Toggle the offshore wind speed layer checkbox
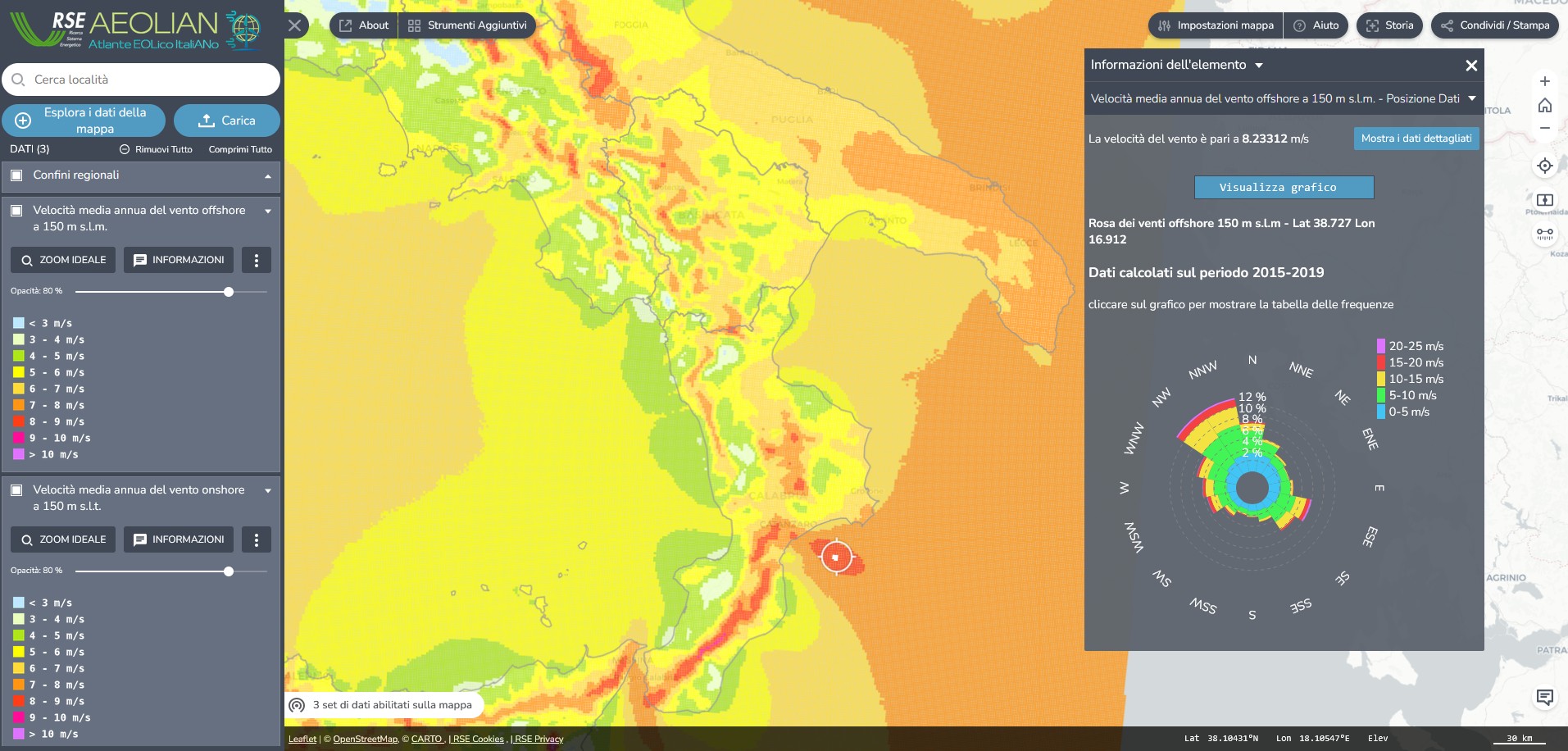This screenshot has height=751, width=1568. coord(16,211)
